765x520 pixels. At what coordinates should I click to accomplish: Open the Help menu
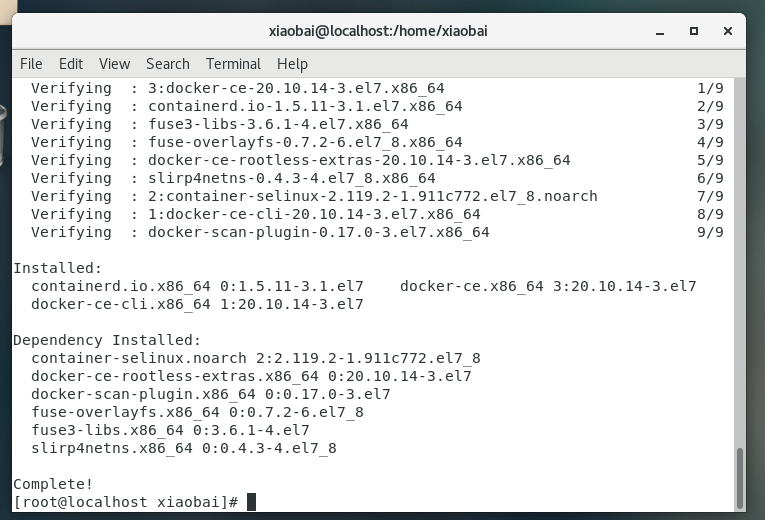(292, 64)
